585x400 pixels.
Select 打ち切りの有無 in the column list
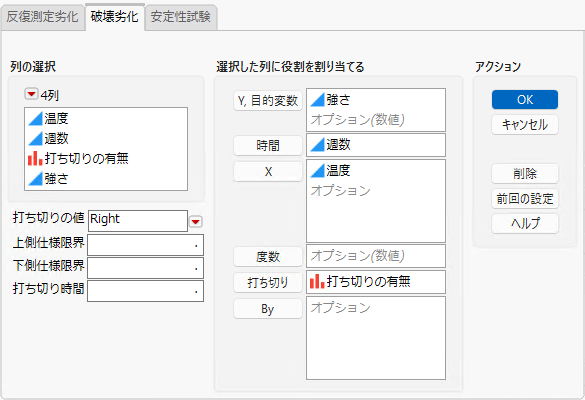point(86,158)
